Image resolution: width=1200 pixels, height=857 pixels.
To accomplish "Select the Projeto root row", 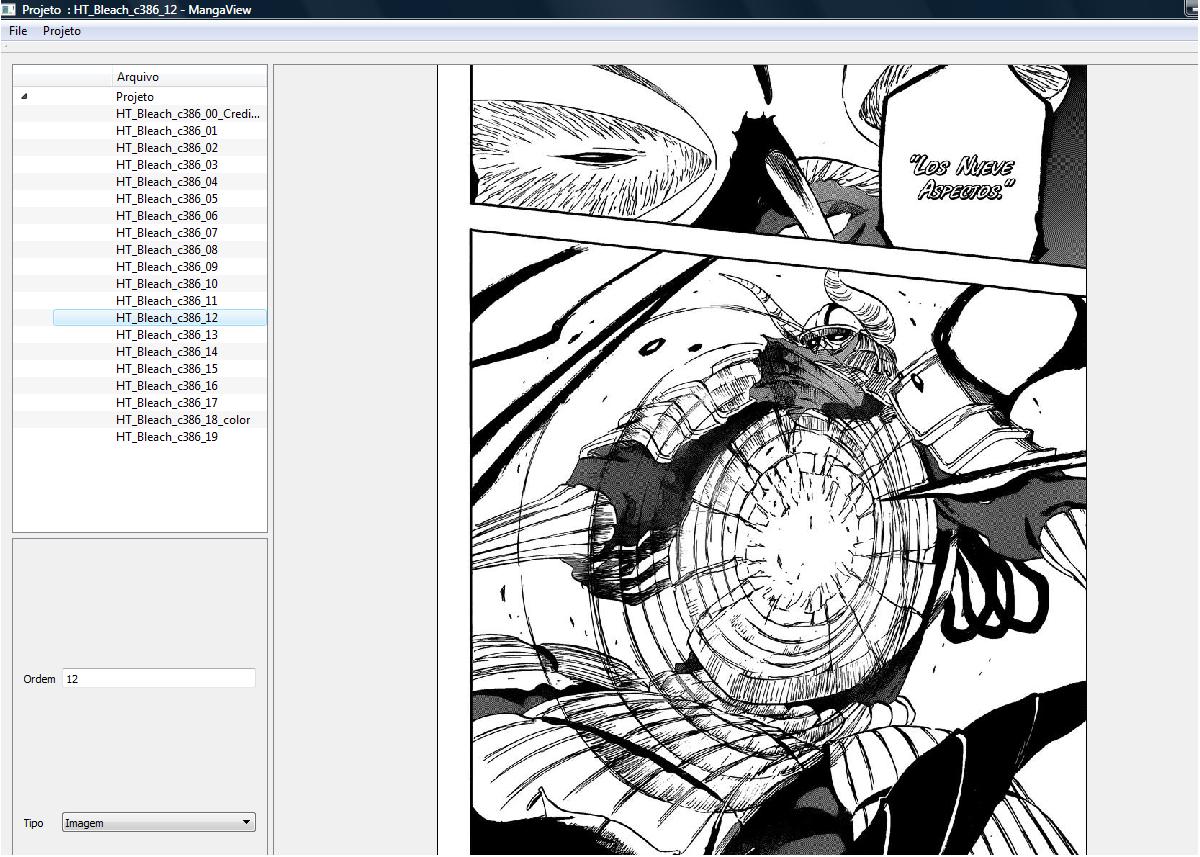I will pos(135,97).
